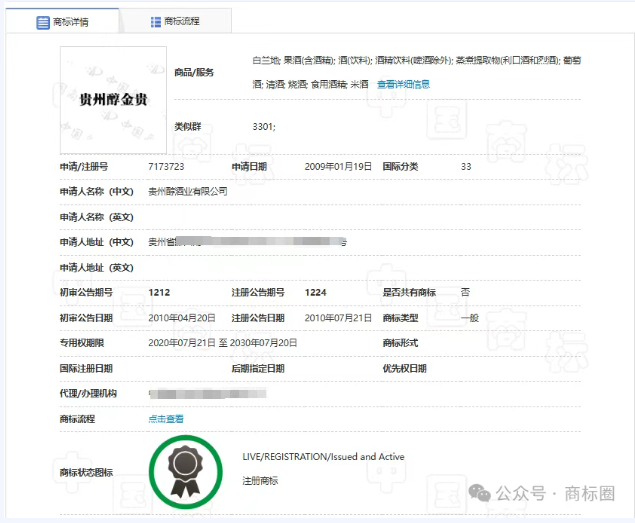Click the green registration badge icon
The width and height of the screenshot is (635, 523).
click(185, 471)
